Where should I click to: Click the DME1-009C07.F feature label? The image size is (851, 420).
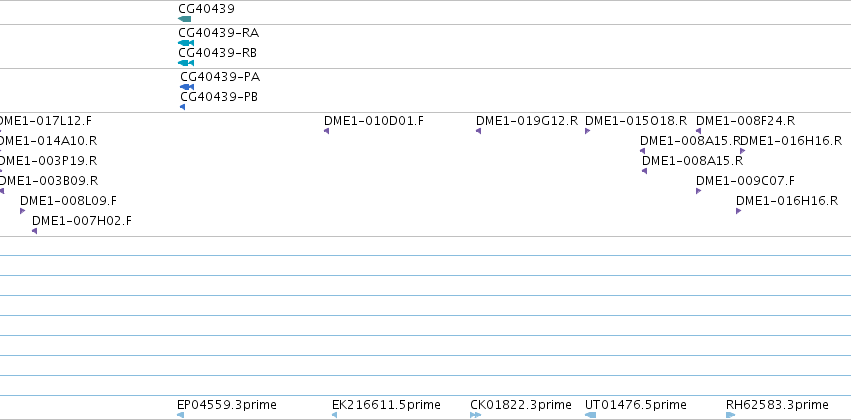[x=745, y=181]
